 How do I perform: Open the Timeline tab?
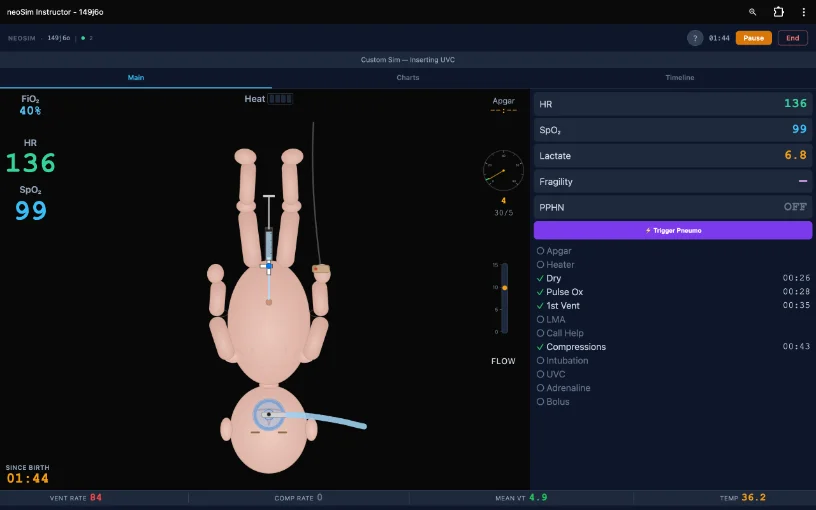click(x=679, y=78)
